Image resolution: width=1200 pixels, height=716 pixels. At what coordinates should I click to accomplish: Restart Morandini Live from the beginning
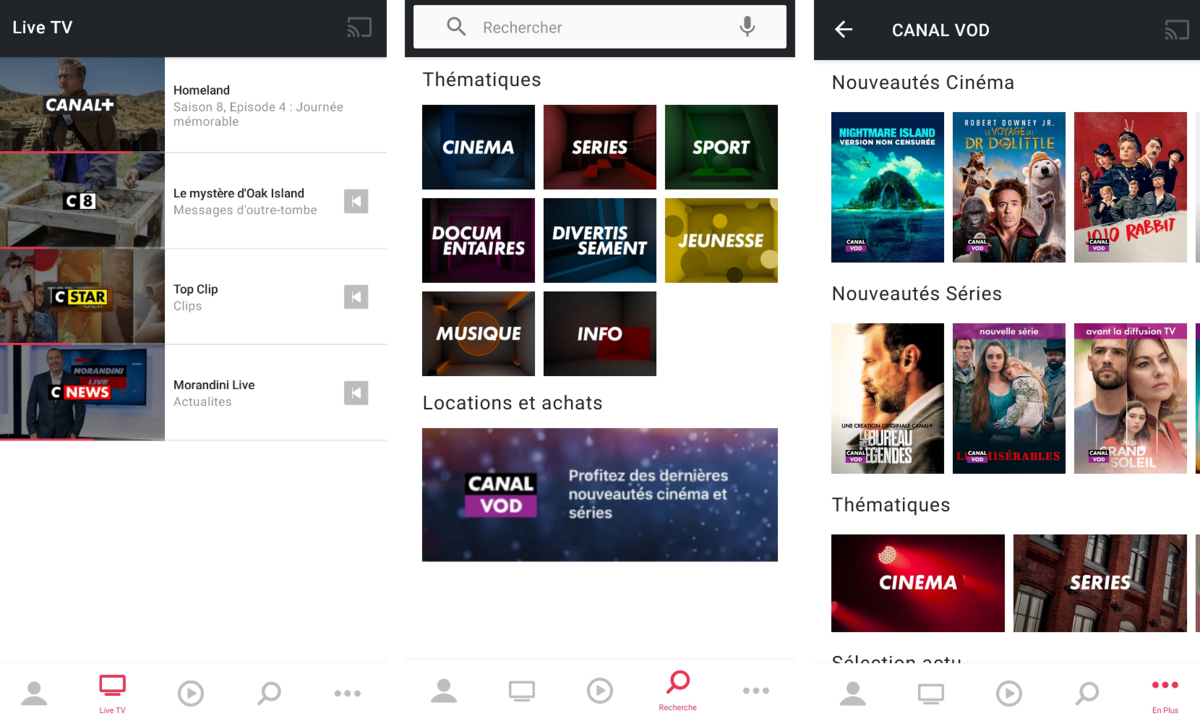pyautogui.click(x=356, y=393)
